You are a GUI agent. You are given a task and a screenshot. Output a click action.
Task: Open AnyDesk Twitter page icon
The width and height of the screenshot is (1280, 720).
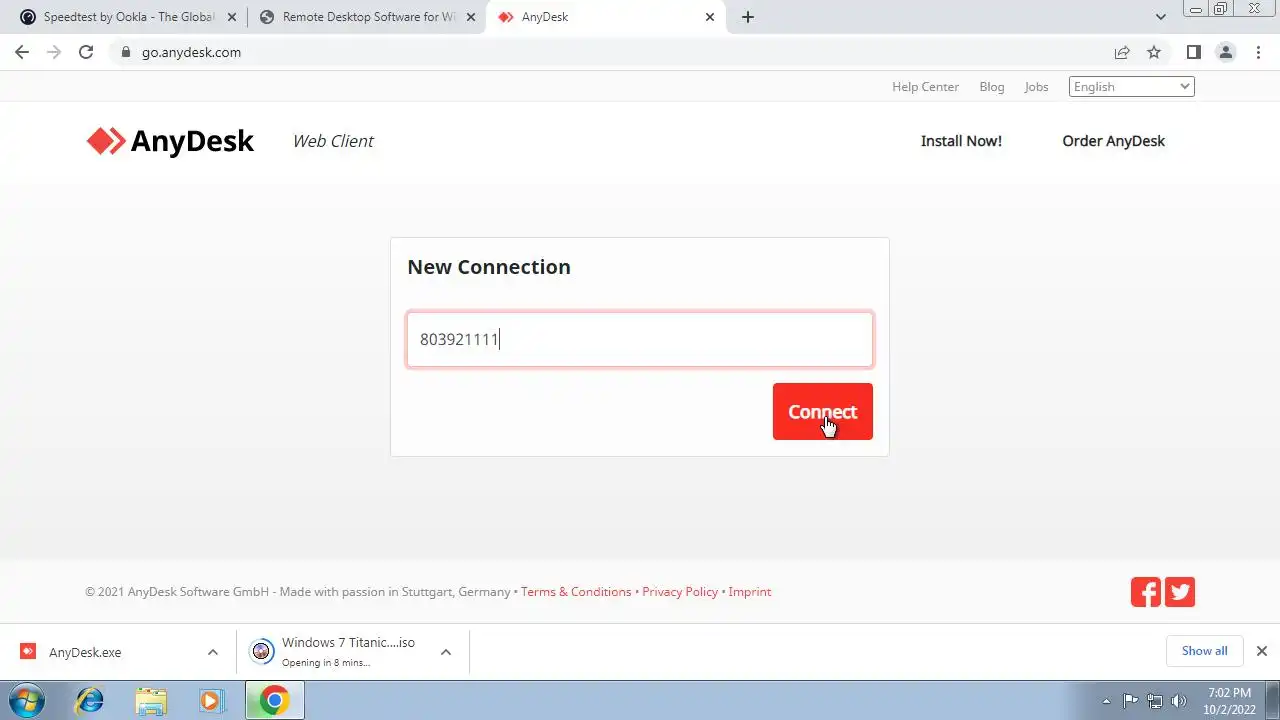click(x=1180, y=592)
